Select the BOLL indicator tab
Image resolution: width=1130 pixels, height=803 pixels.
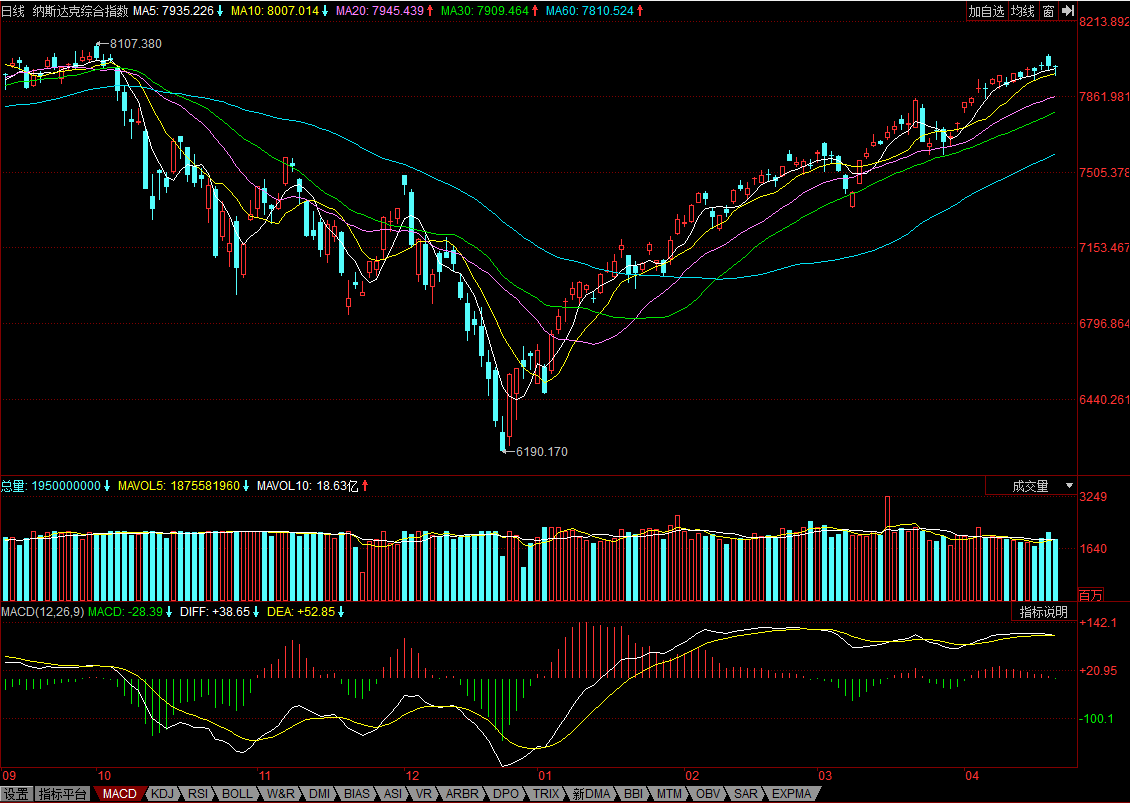tap(237, 794)
